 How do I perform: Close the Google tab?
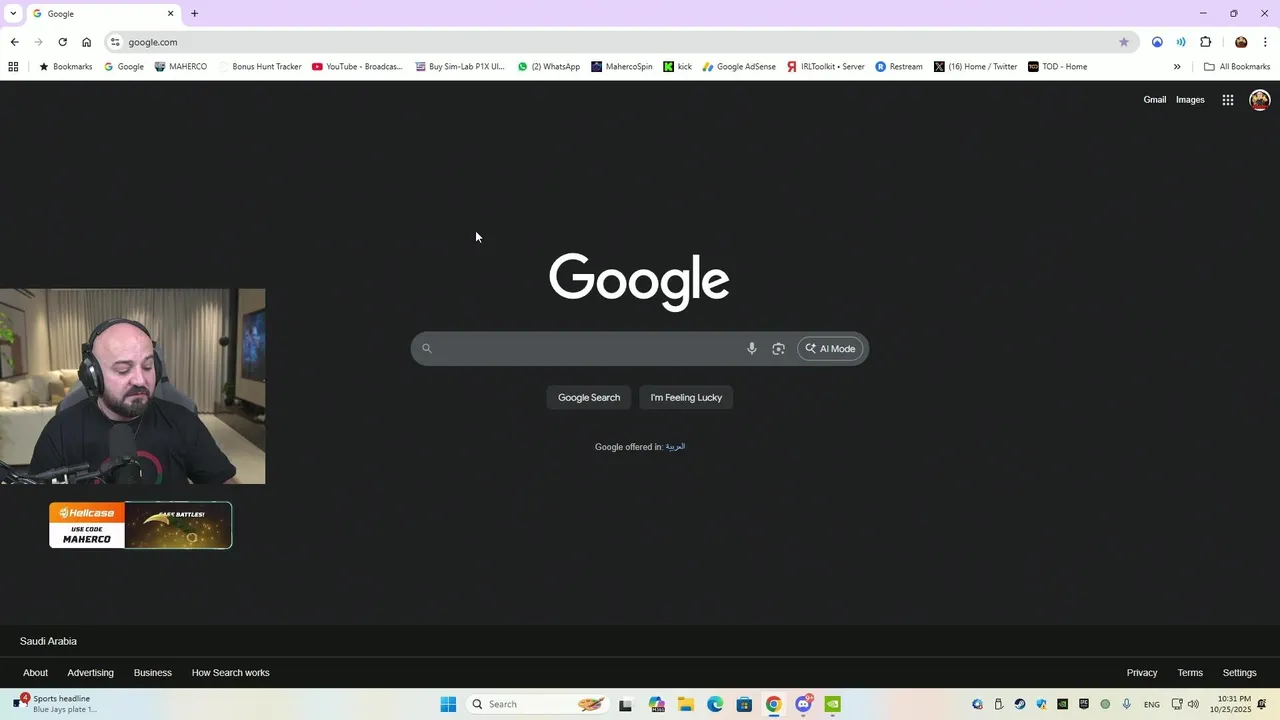[x=170, y=14]
